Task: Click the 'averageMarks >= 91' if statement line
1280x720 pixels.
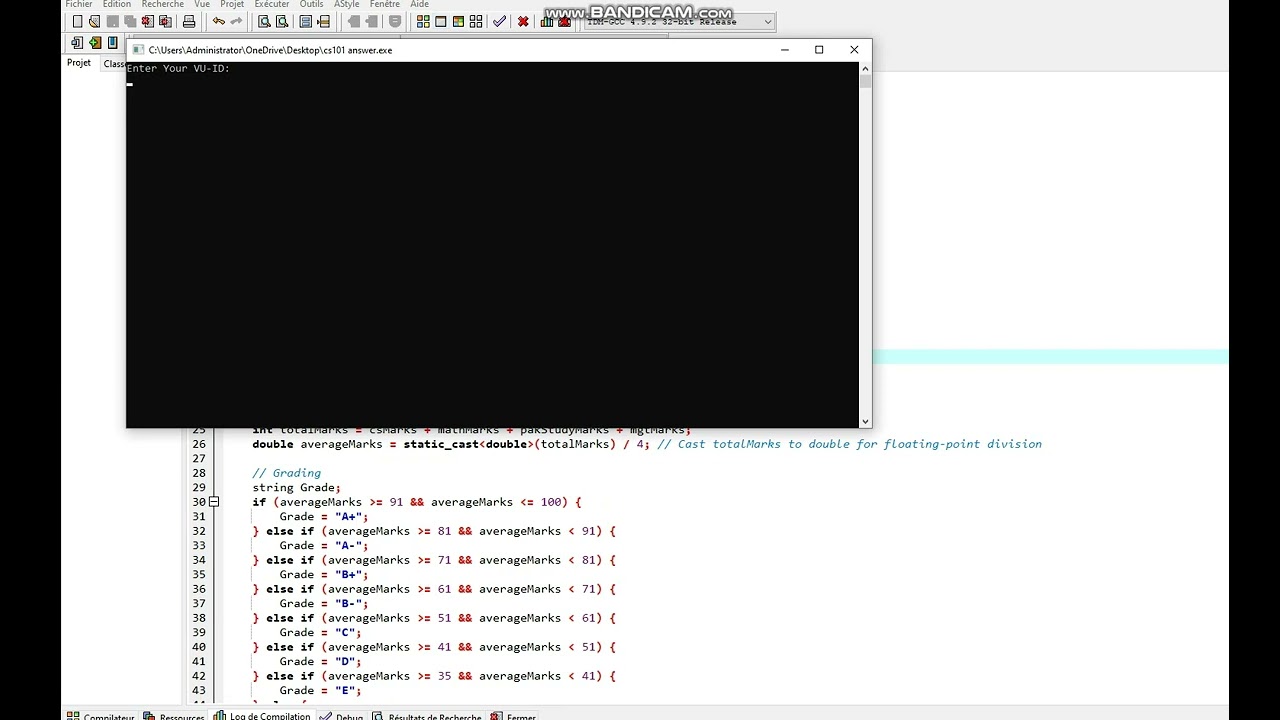Action: pos(416,502)
